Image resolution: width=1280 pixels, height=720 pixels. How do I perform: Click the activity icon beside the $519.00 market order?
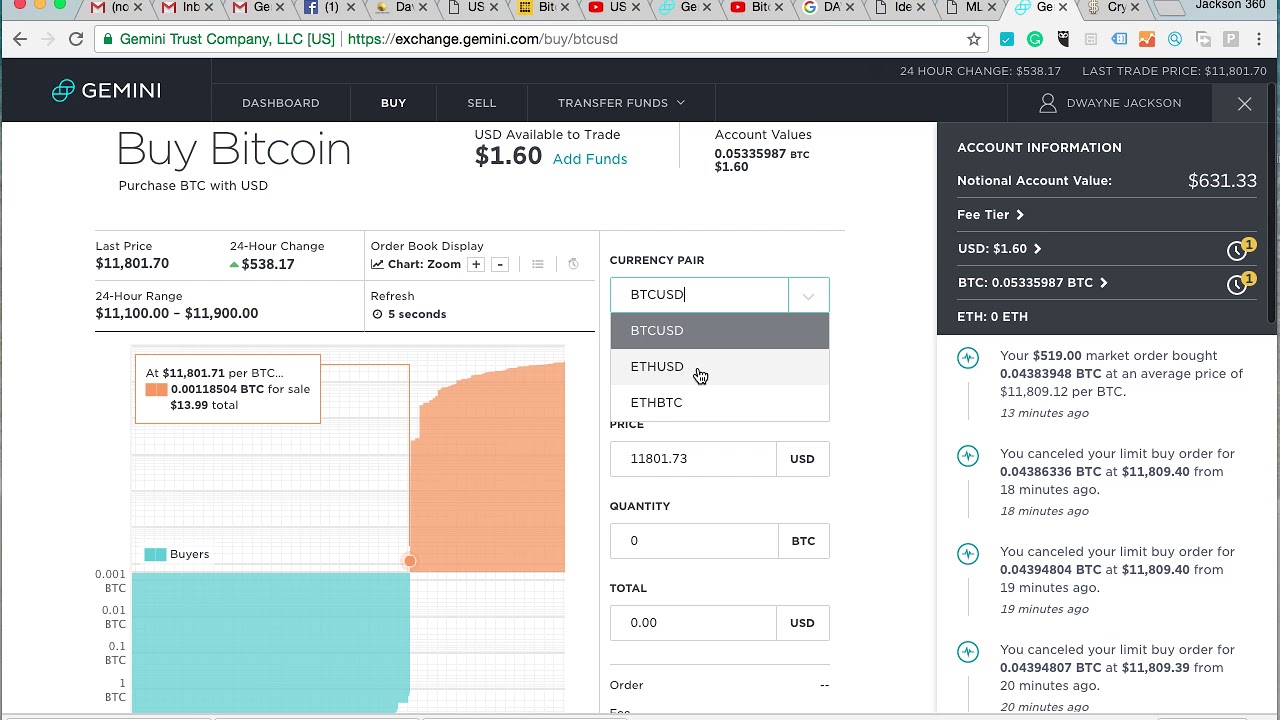point(968,358)
